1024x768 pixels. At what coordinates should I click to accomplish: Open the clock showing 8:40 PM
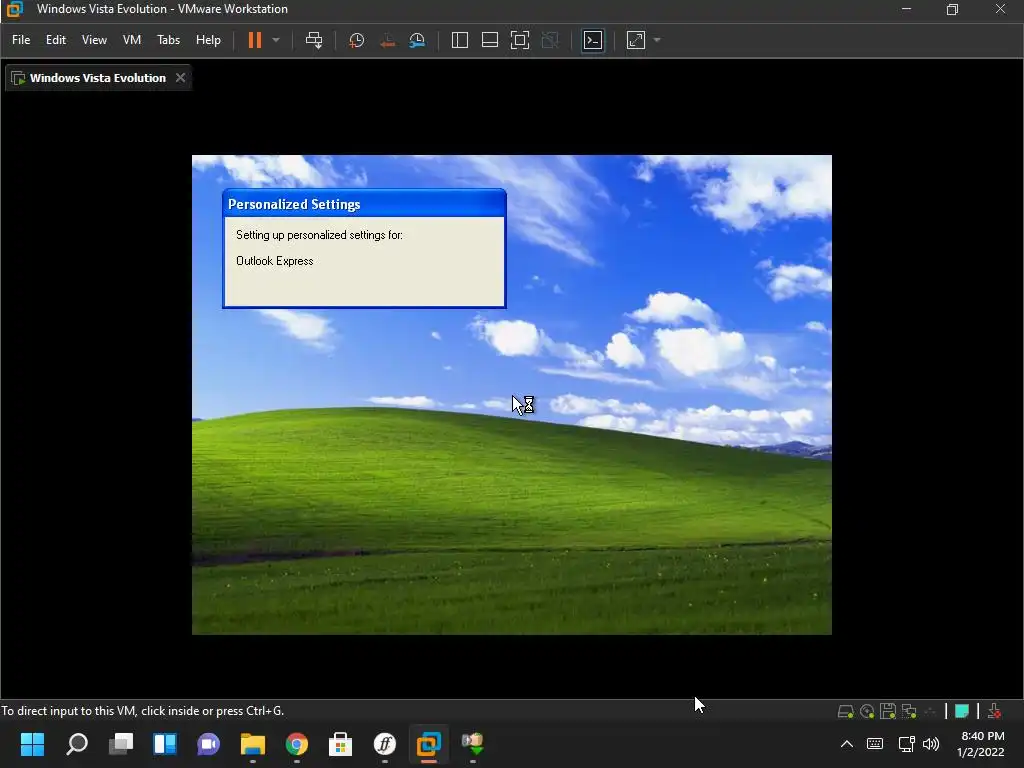point(981,744)
